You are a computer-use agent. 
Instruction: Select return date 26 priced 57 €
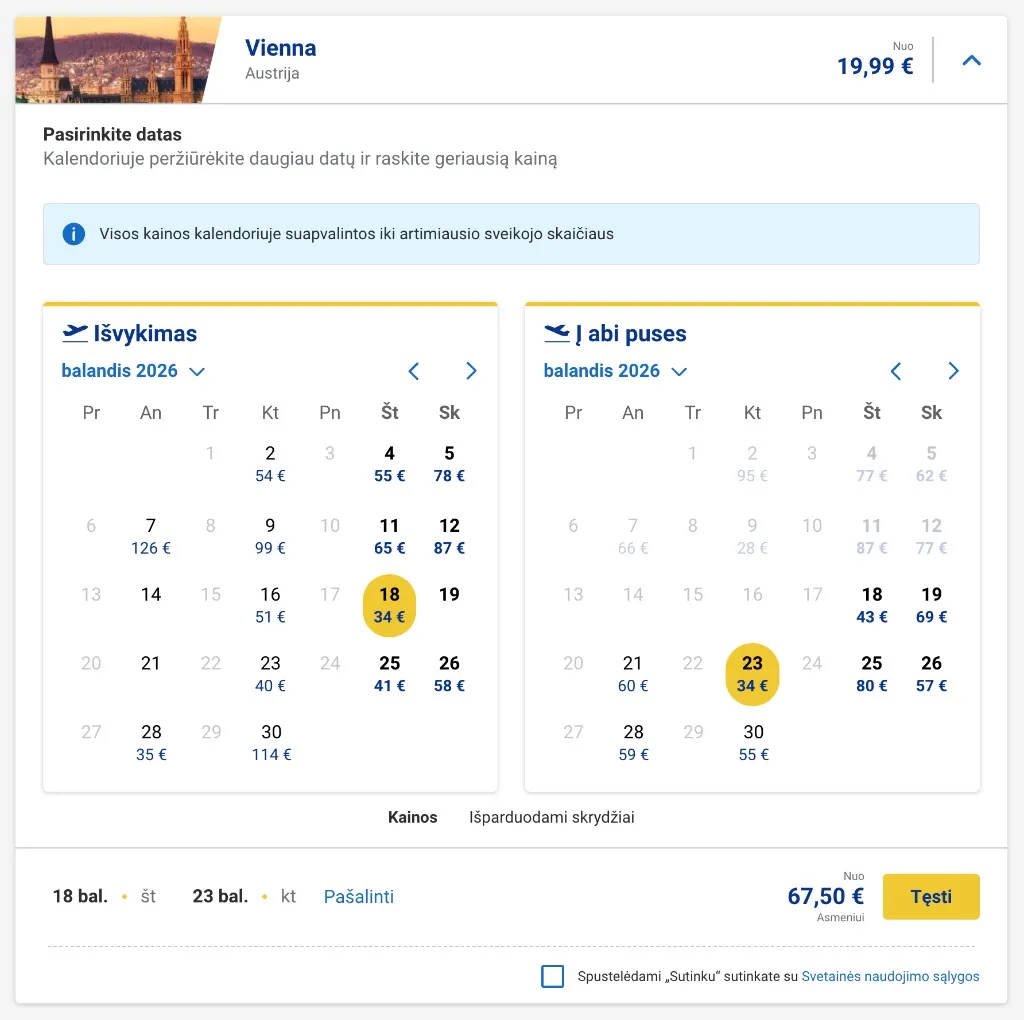tap(931, 673)
